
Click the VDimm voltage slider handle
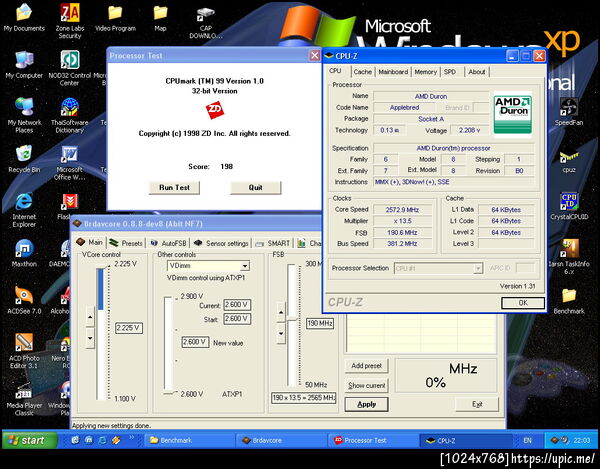tap(169, 392)
